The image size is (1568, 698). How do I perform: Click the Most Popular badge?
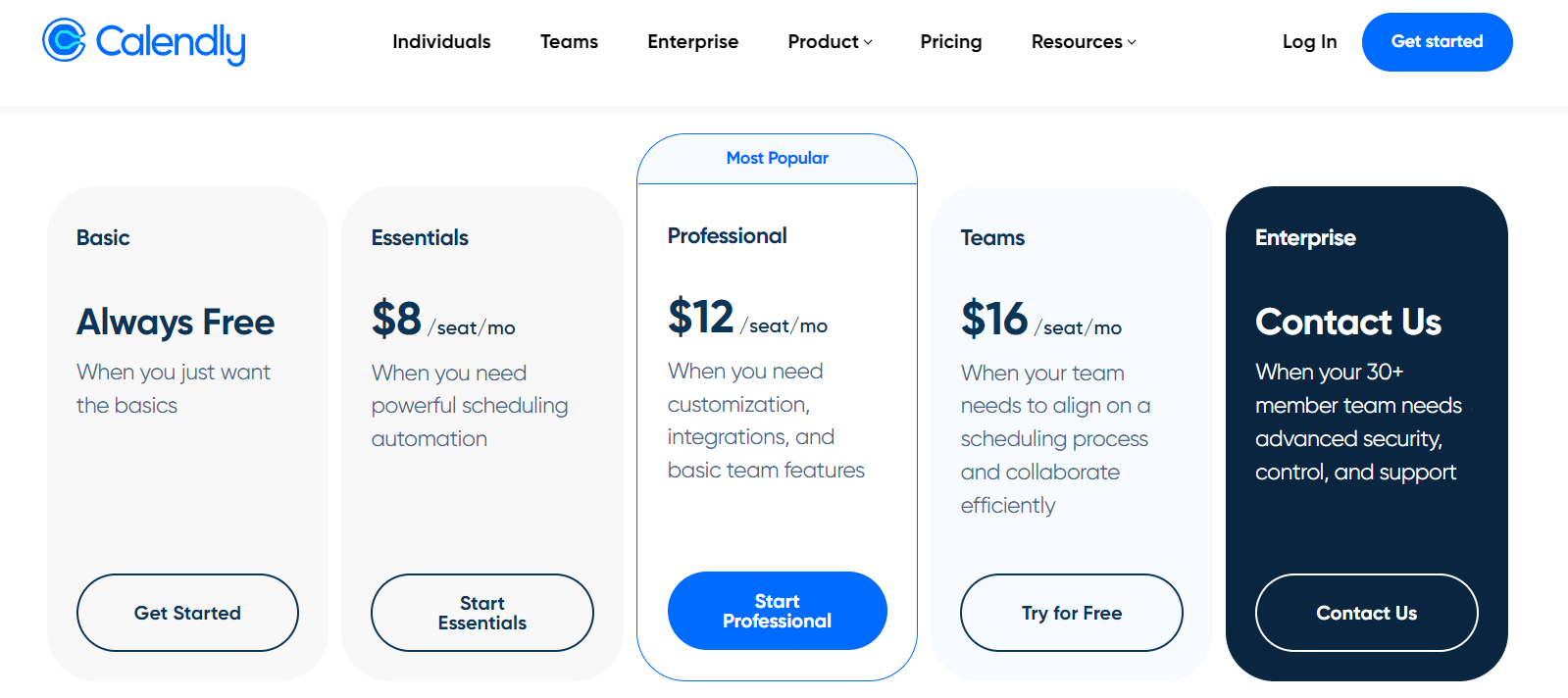pyautogui.click(x=777, y=158)
